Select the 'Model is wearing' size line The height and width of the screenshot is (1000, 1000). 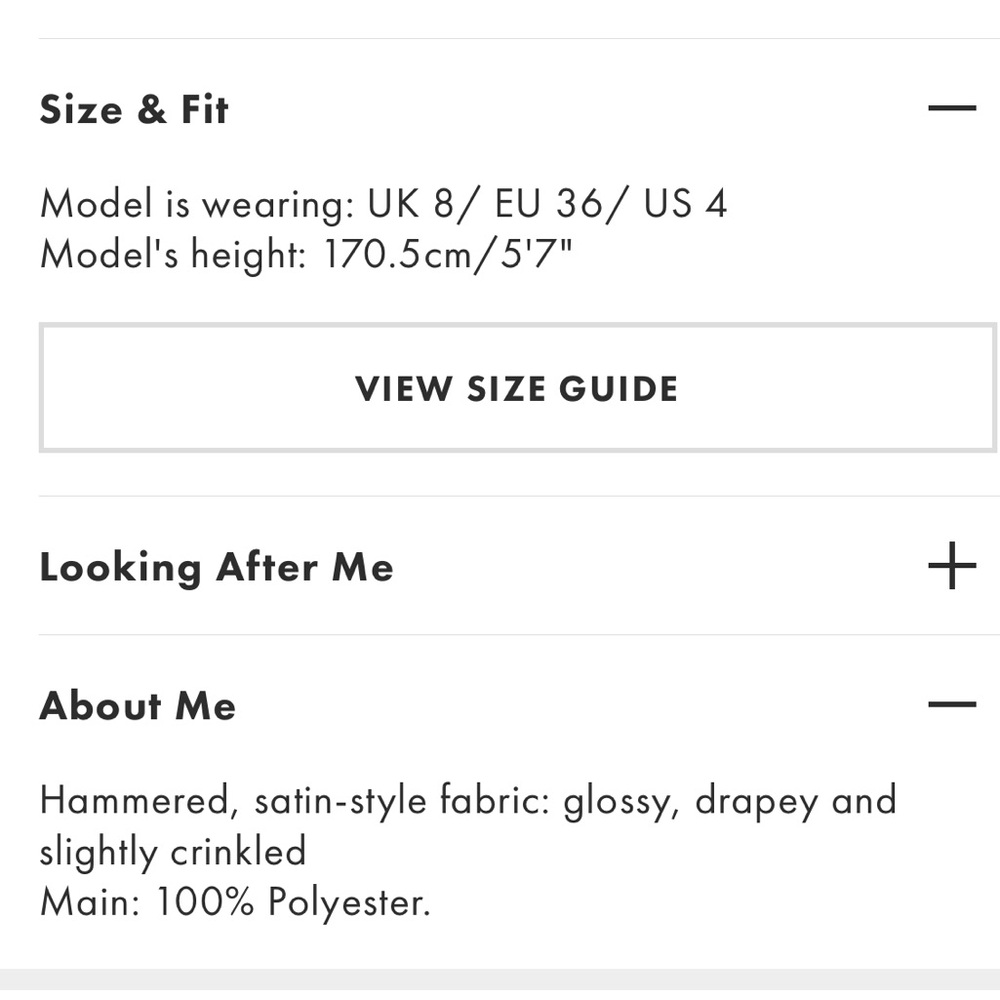click(x=383, y=204)
